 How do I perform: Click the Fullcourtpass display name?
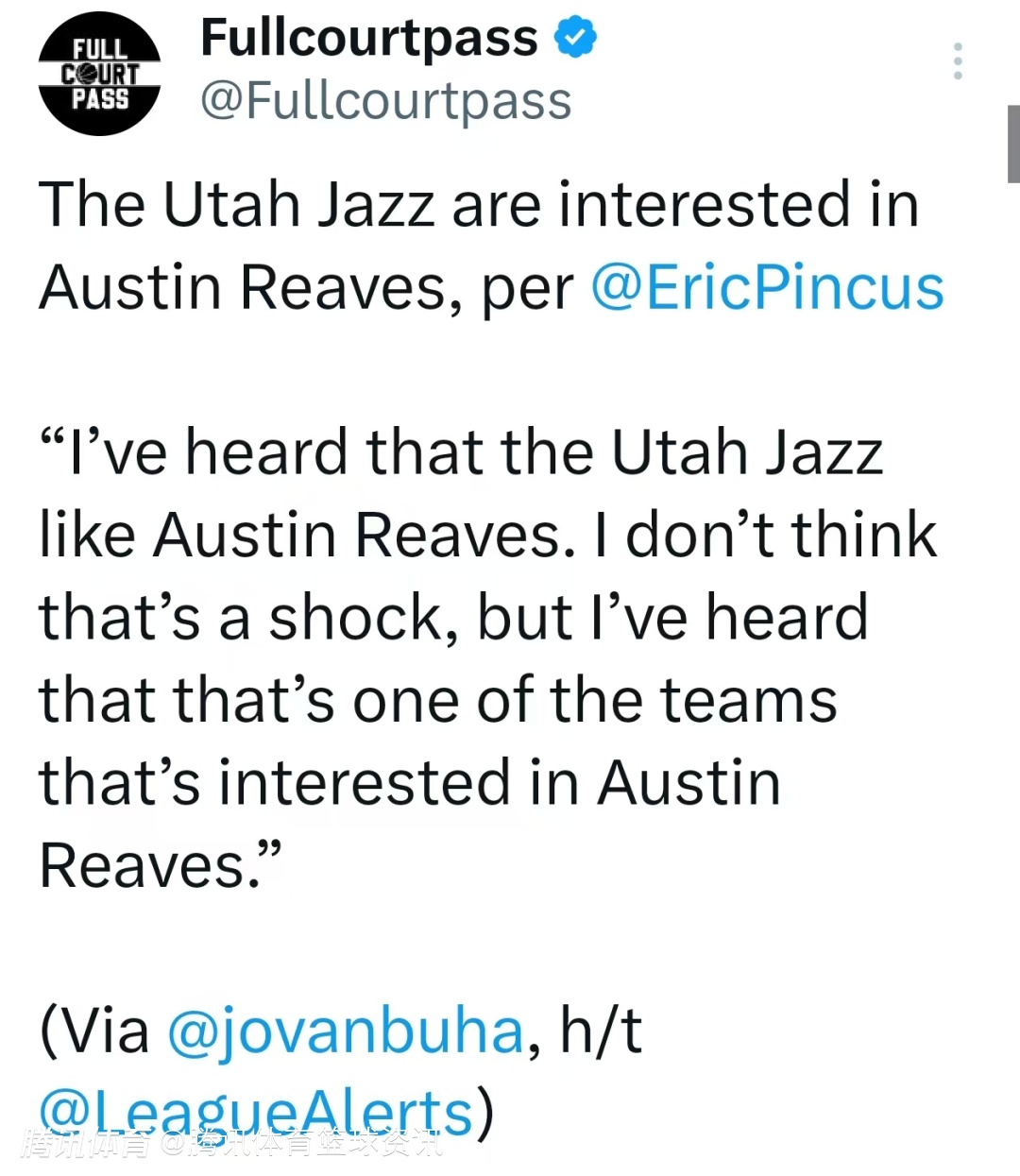(368, 39)
